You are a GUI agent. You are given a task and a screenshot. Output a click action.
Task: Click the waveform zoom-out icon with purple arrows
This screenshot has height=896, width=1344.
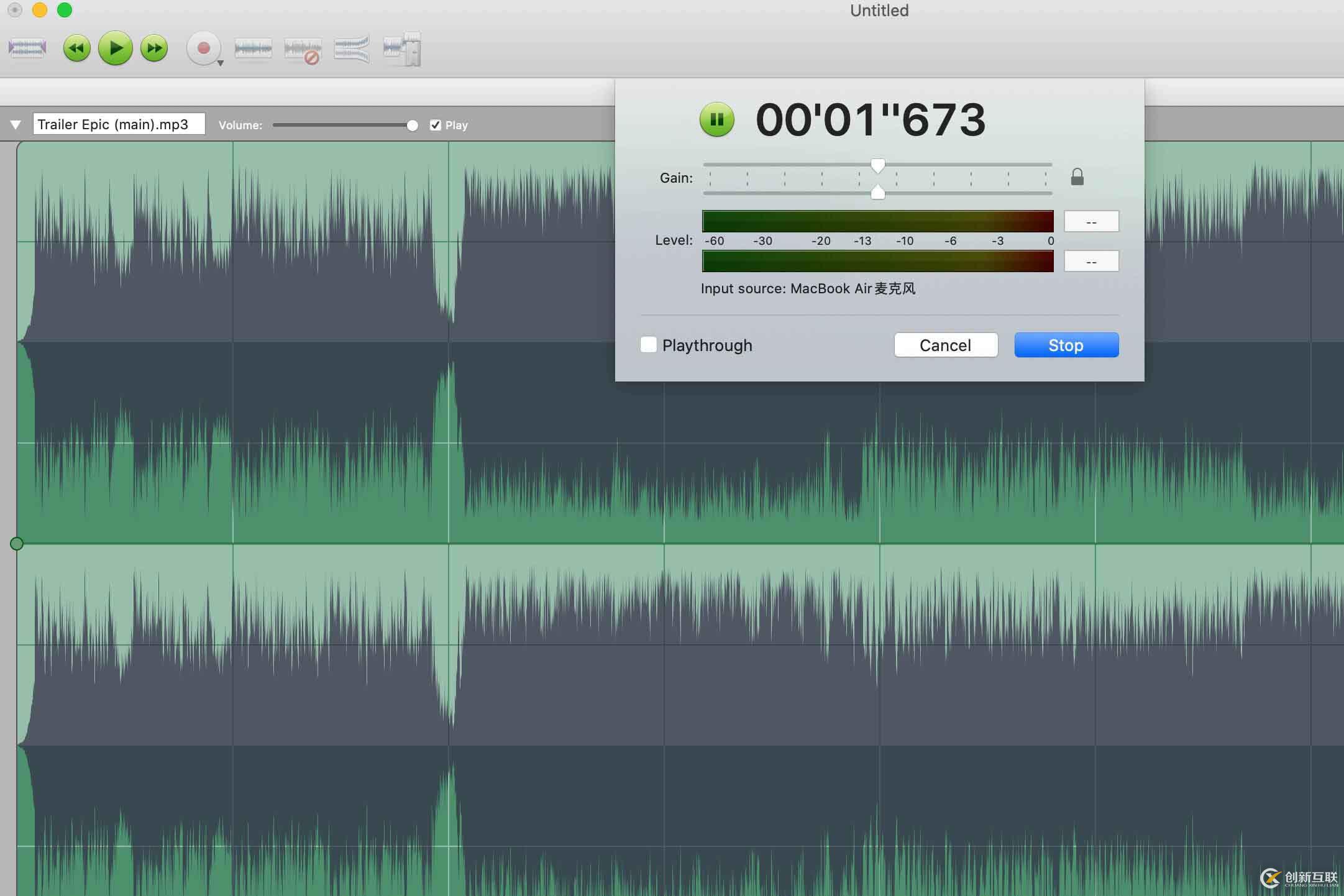tap(27, 48)
